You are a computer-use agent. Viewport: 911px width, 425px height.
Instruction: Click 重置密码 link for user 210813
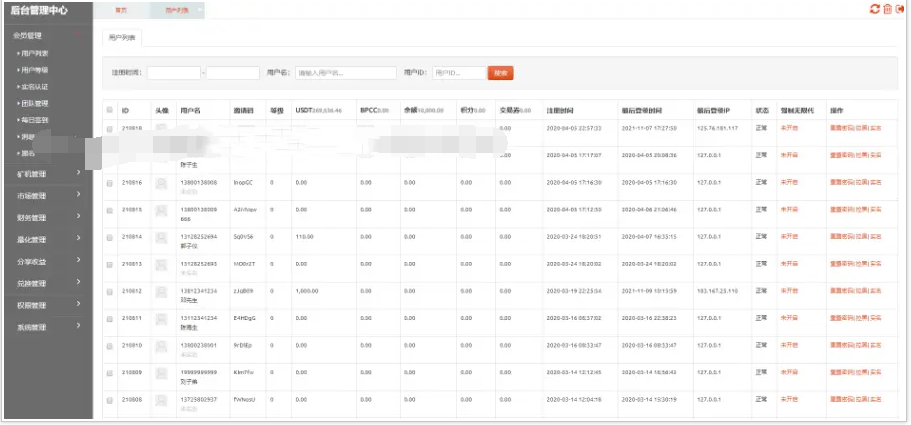coord(841,264)
